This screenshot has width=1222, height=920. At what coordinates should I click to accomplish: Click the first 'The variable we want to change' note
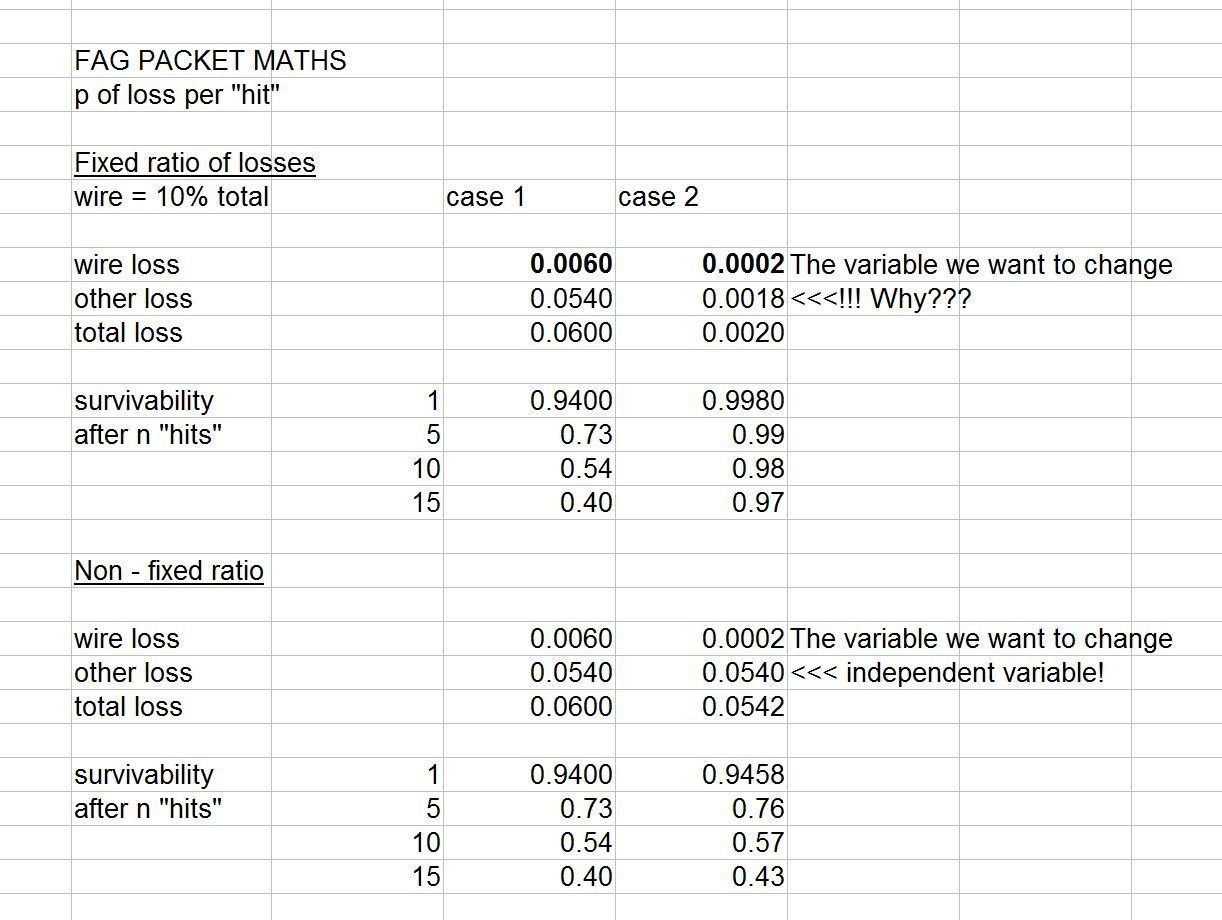click(x=981, y=265)
